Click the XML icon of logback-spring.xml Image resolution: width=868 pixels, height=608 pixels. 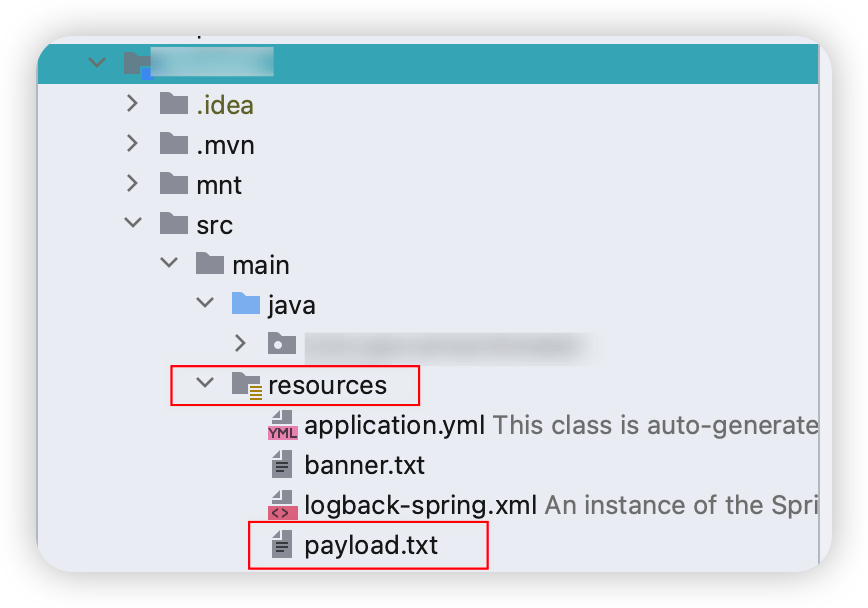click(x=282, y=505)
